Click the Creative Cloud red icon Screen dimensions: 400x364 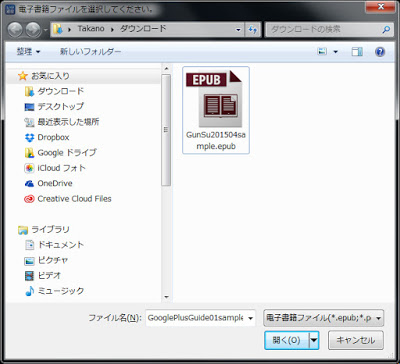pyautogui.click(x=29, y=199)
